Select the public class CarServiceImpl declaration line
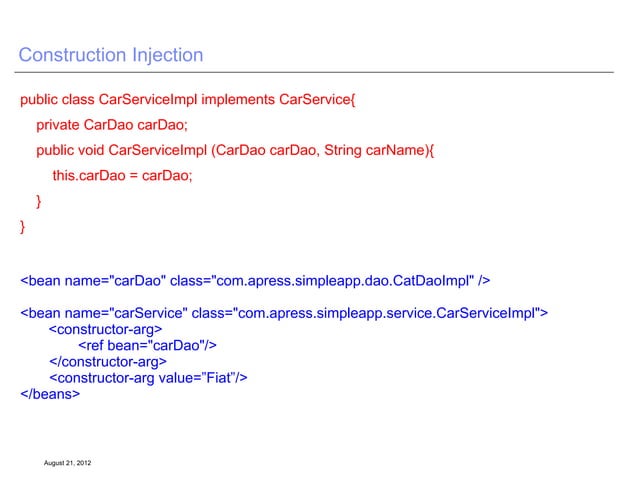 click(188, 100)
